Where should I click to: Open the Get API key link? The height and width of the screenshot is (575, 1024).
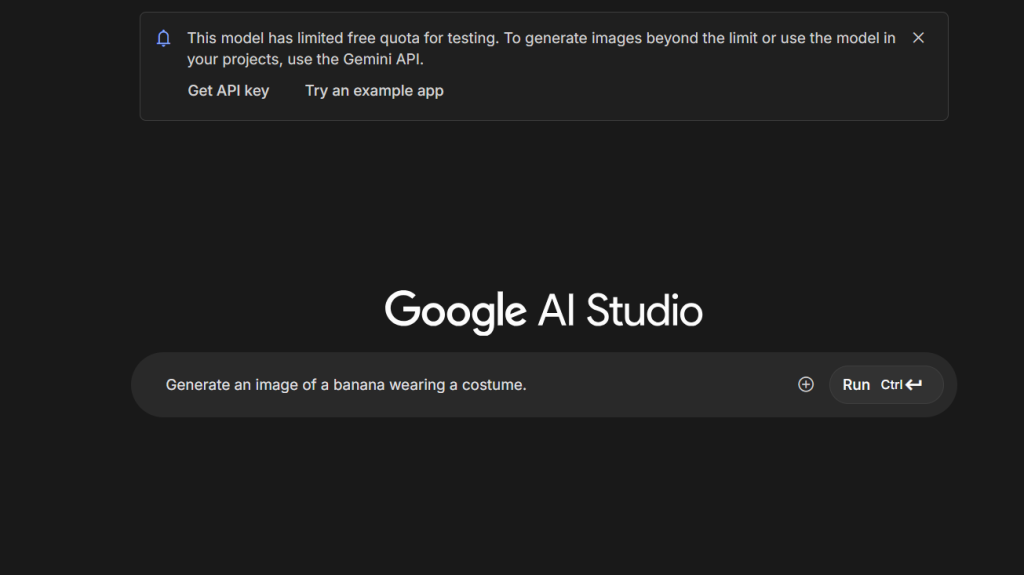228,91
